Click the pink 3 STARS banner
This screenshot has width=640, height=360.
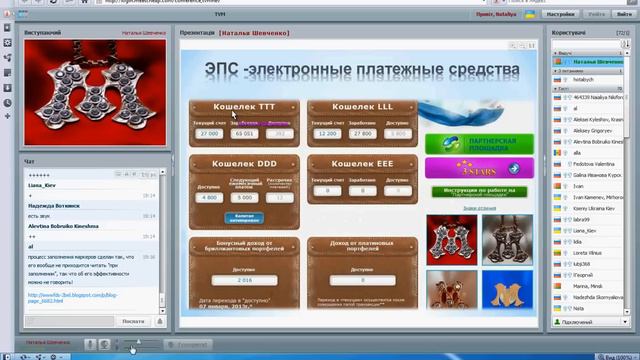click(x=479, y=168)
